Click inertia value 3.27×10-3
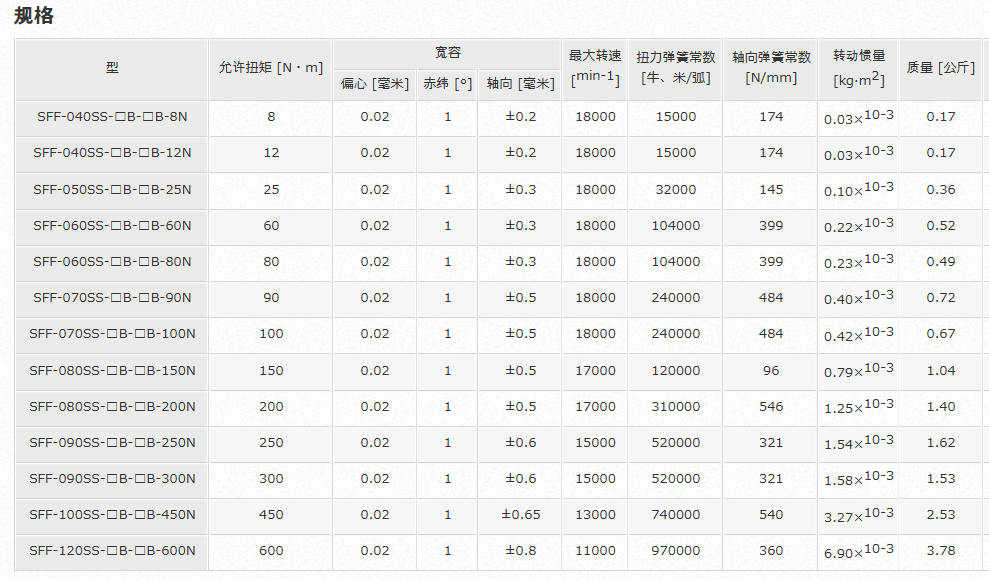This screenshot has width=989, height=579. [858, 514]
